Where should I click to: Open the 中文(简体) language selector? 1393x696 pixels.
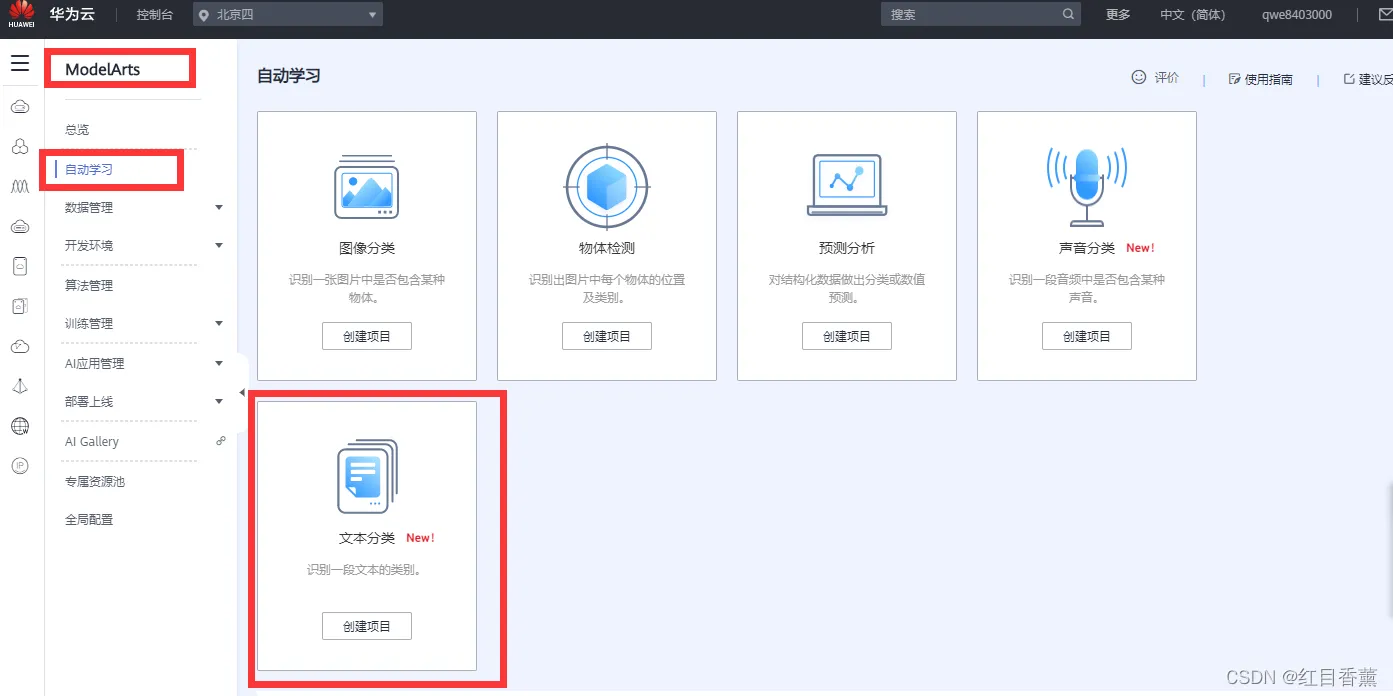pyautogui.click(x=1192, y=15)
